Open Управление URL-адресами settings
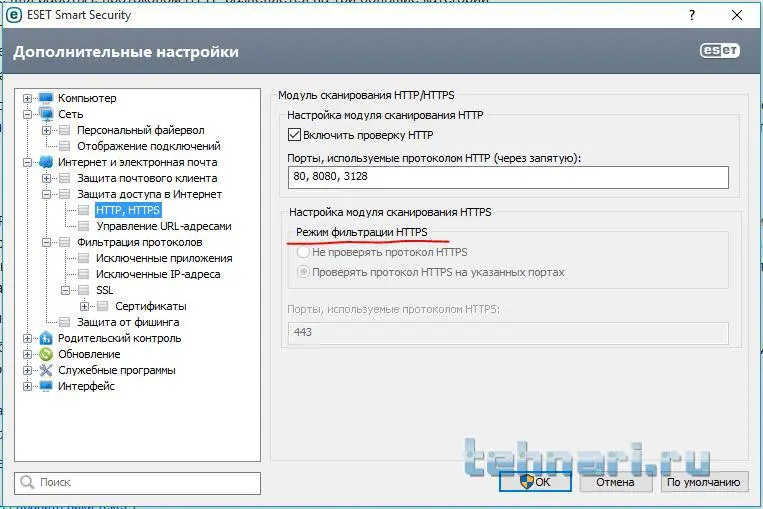763x509 pixels. [164, 226]
